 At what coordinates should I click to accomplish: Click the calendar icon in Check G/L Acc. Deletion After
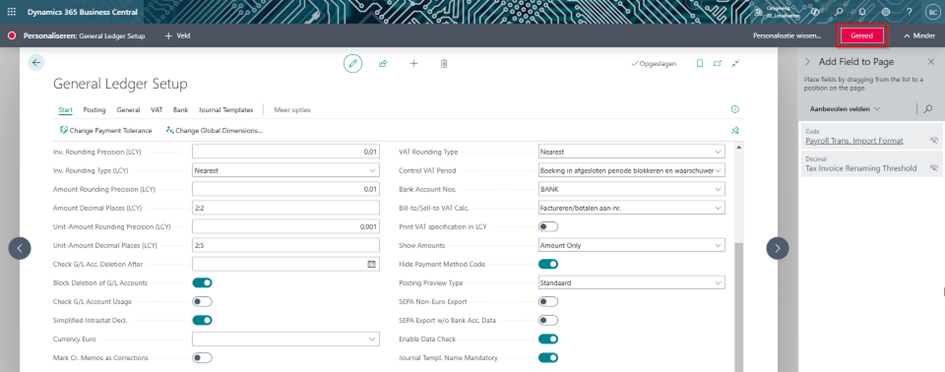point(371,264)
